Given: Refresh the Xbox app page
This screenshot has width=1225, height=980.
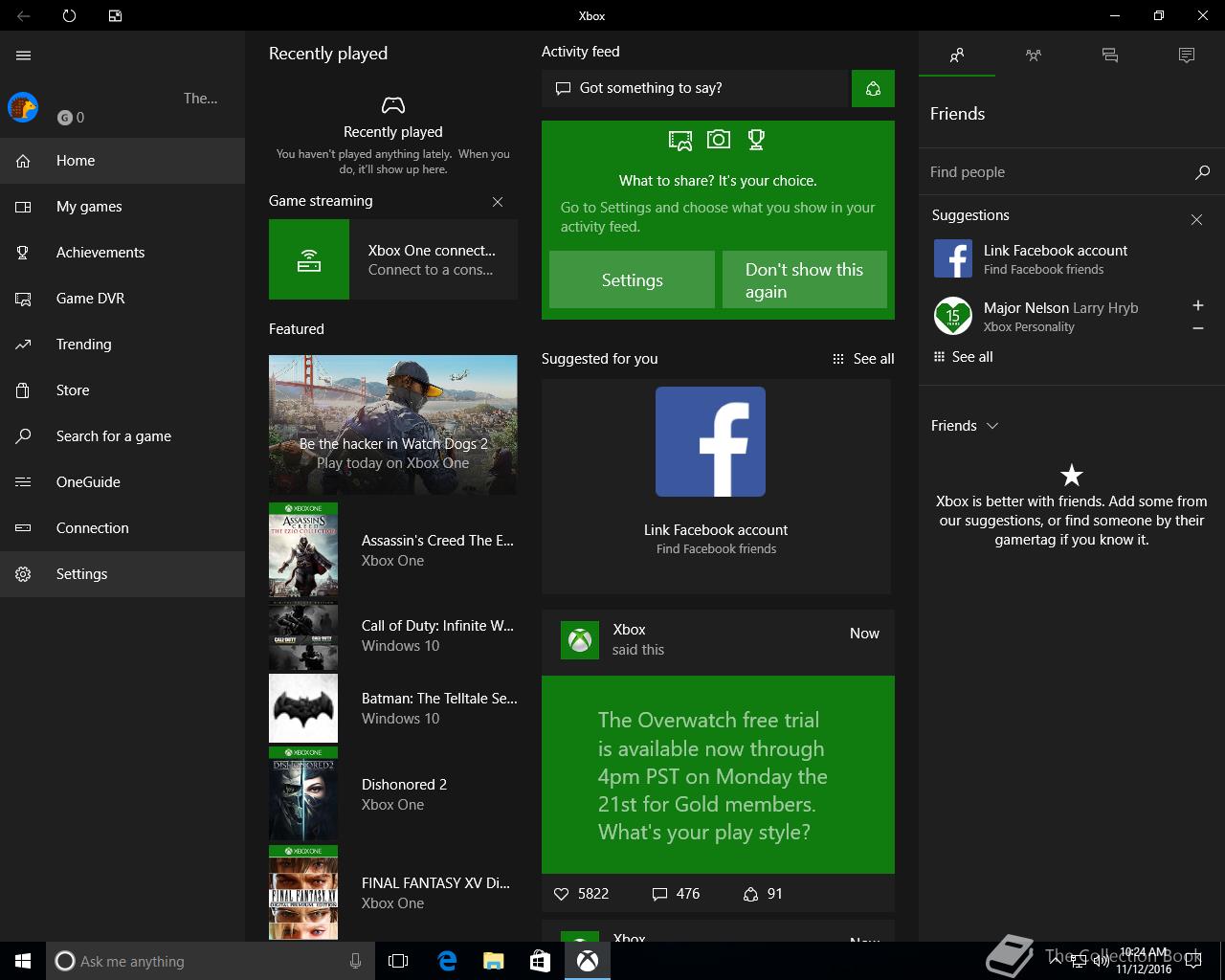Looking at the screenshot, I should (x=69, y=16).
